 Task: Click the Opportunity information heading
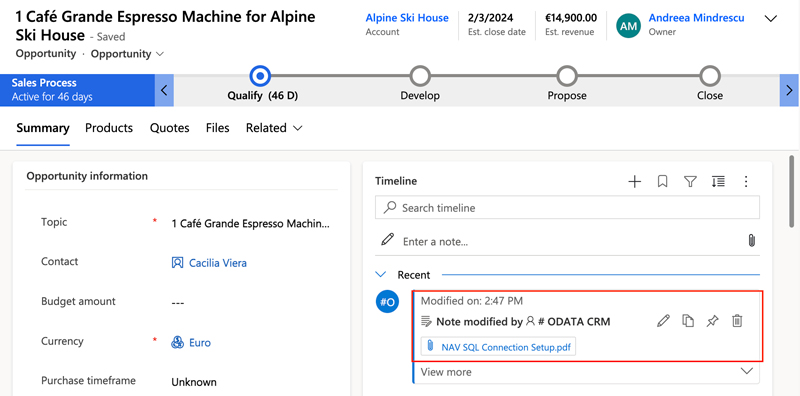[87, 176]
